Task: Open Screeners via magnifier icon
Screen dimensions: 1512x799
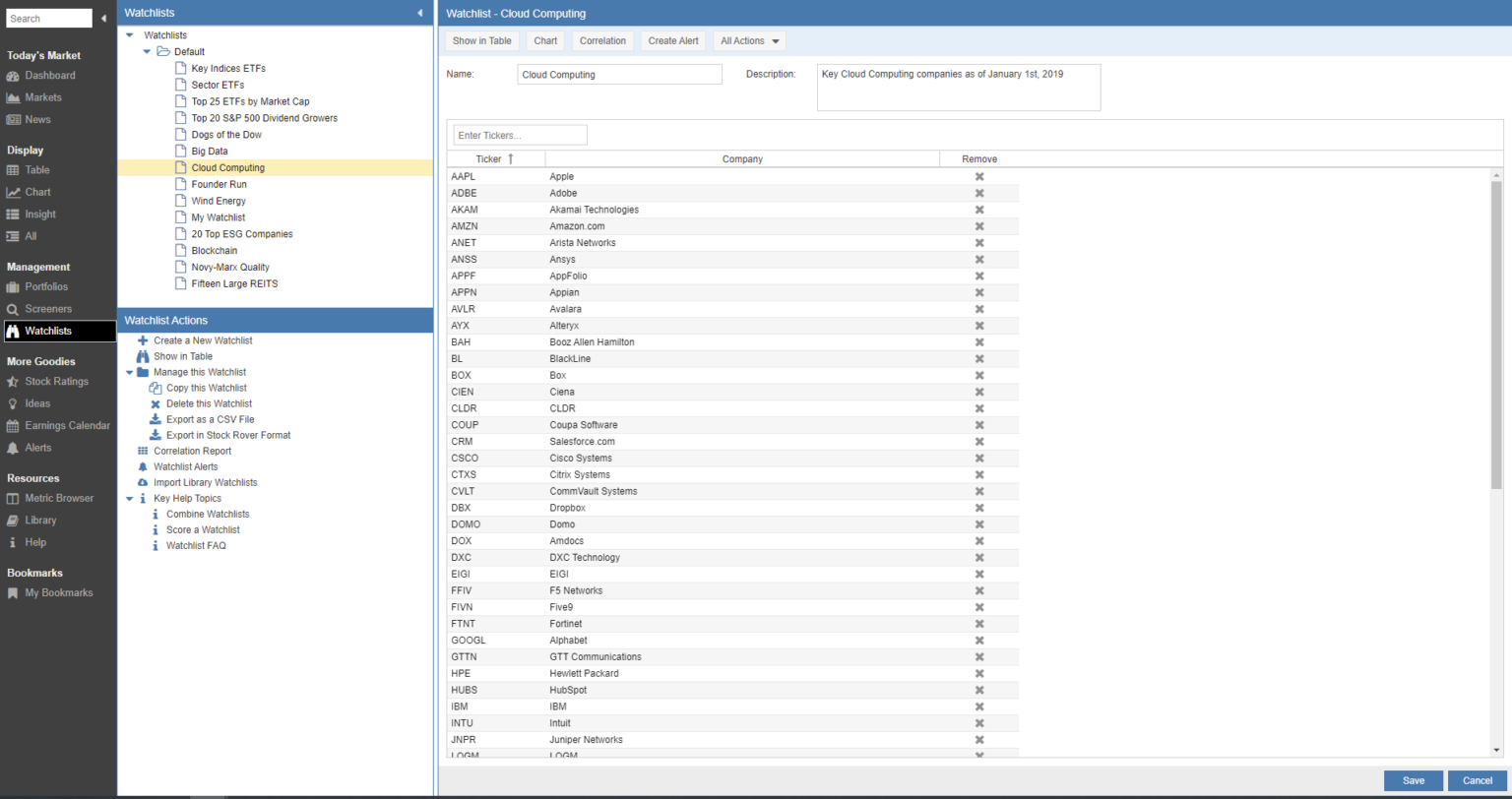Action: point(13,309)
